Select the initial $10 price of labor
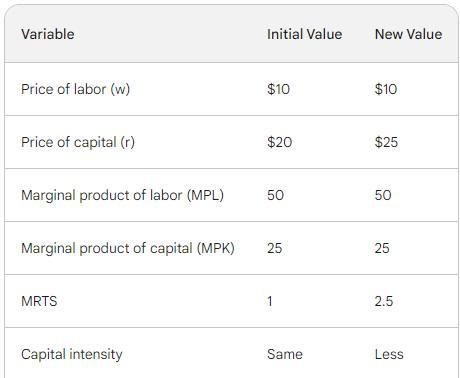460x378 pixels. point(278,89)
